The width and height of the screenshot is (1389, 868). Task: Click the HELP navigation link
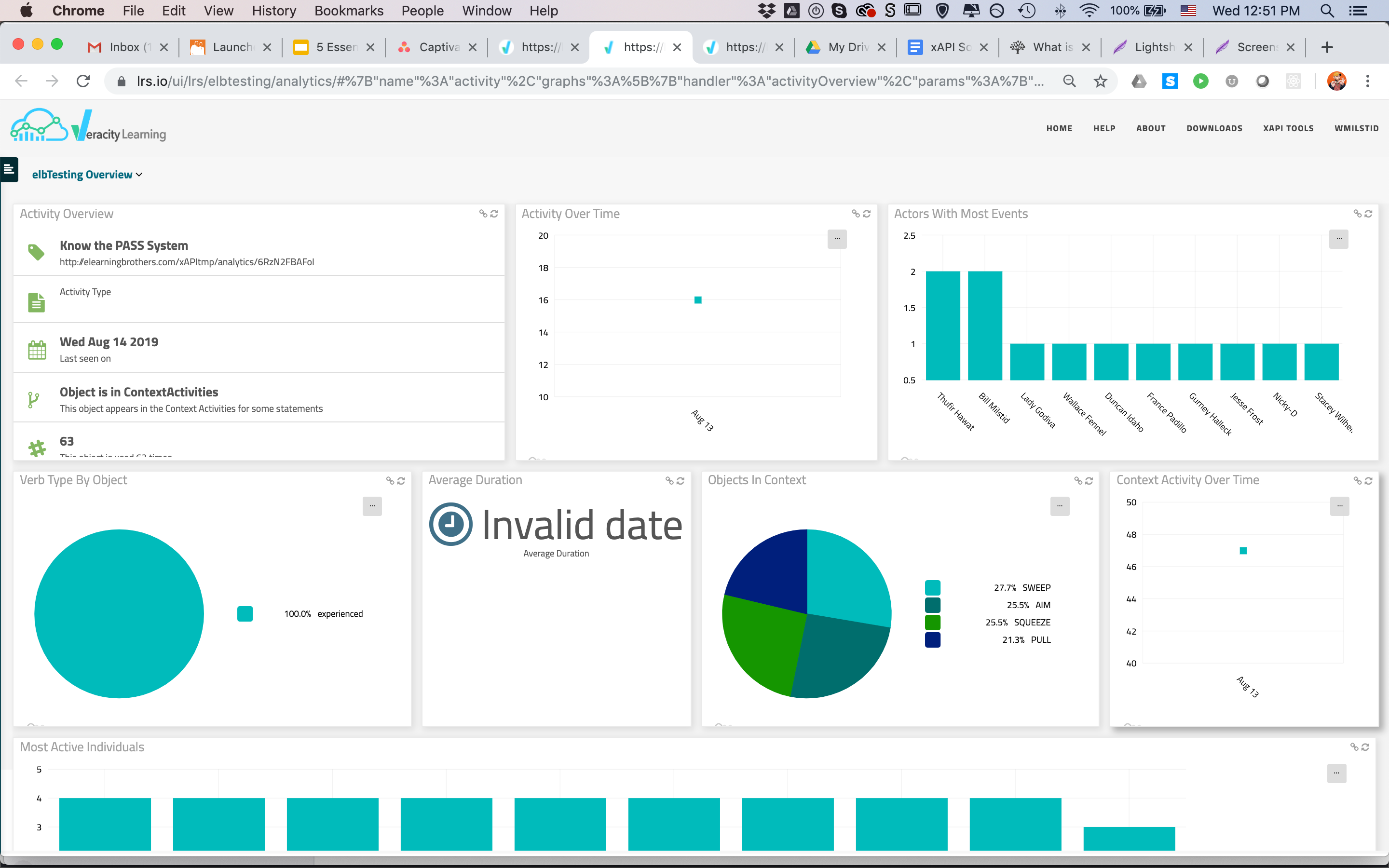click(1104, 128)
